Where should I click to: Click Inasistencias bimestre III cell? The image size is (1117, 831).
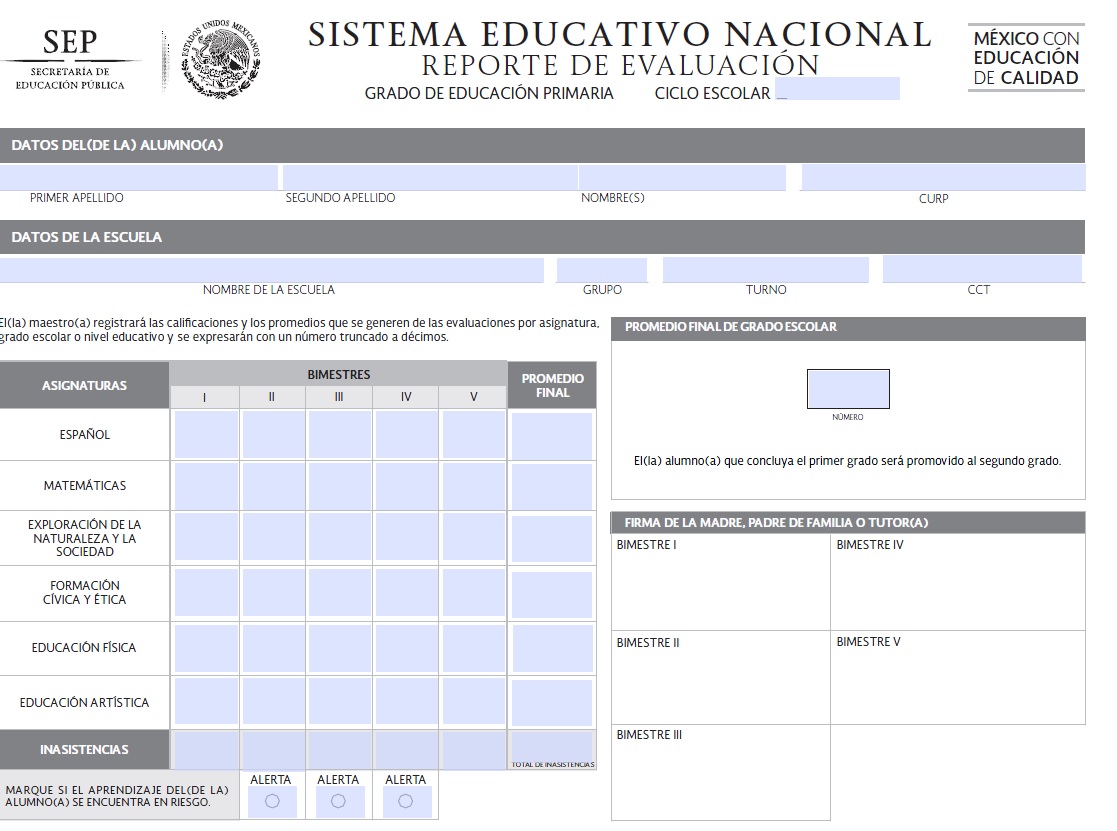point(340,750)
